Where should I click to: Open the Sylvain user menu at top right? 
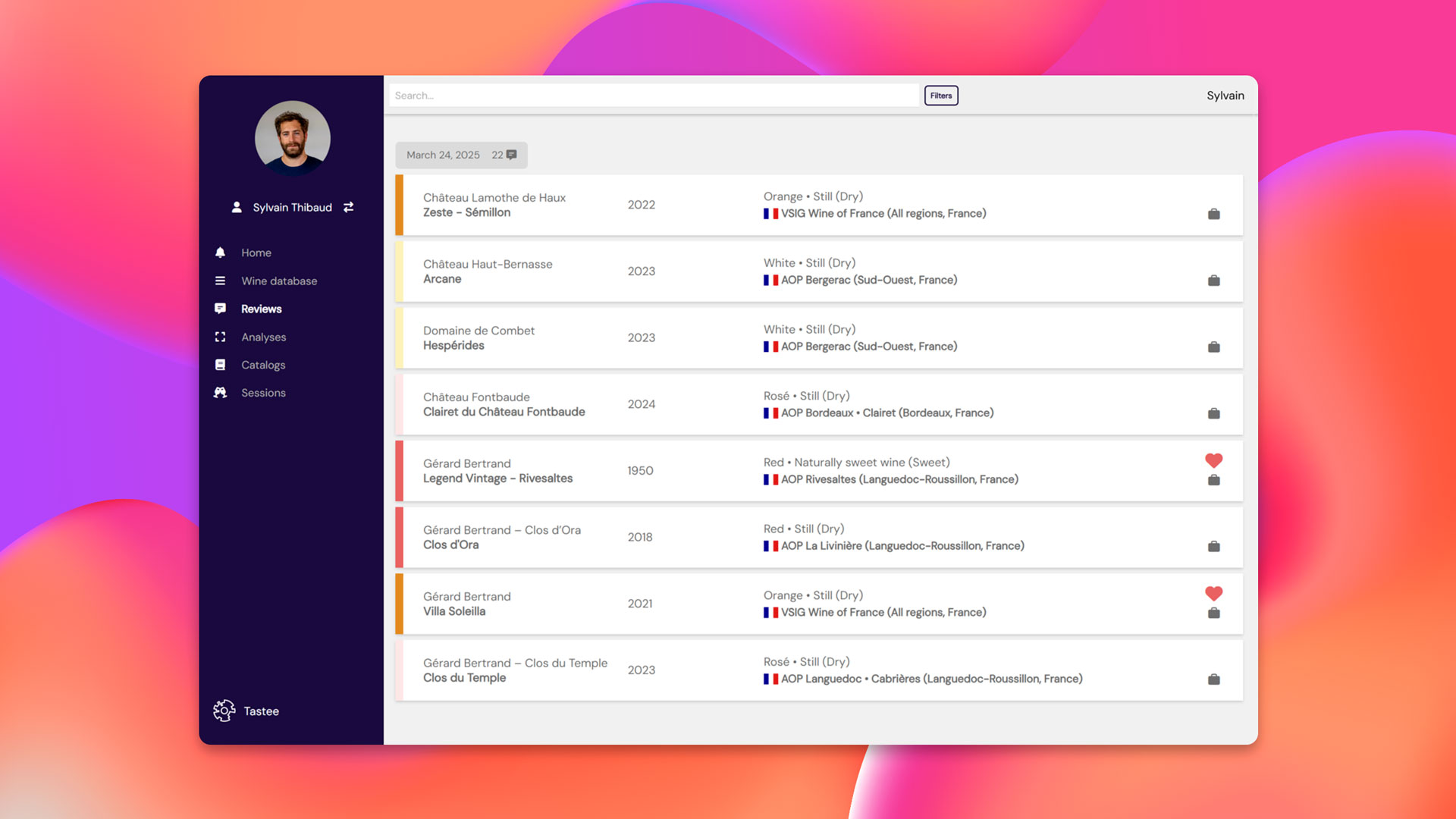point(1225,96)
